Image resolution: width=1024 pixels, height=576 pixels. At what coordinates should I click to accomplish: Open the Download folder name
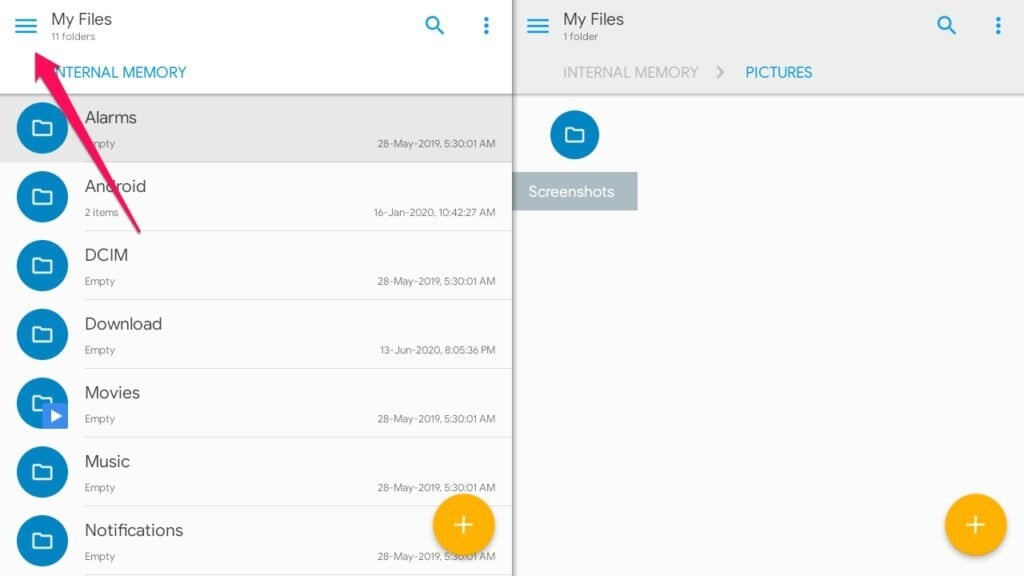(123, 324)
